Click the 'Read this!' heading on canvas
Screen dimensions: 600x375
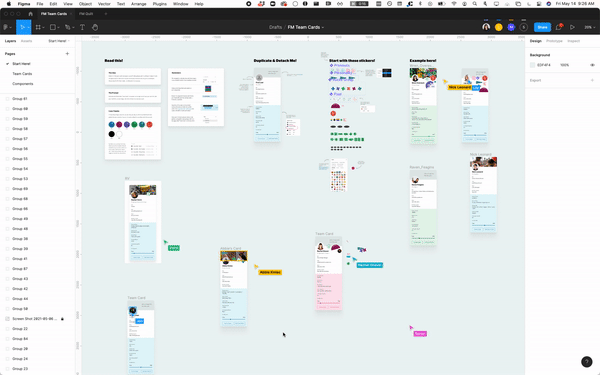pos(114,60)
